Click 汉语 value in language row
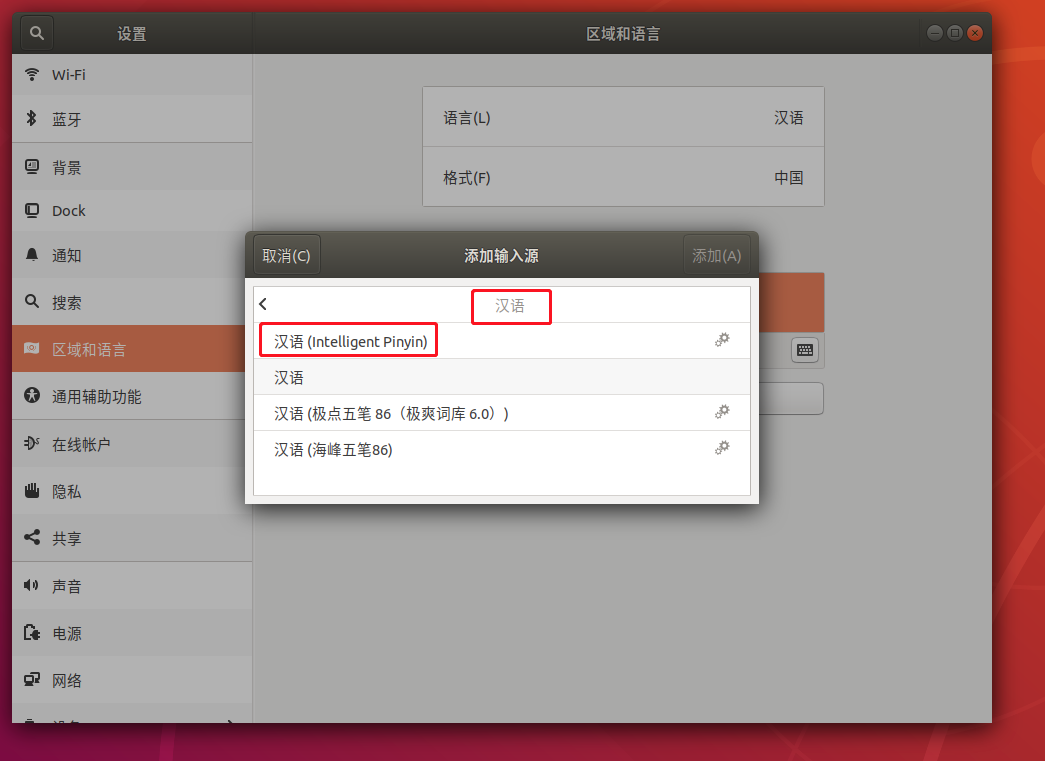This screenshot has height=761, width=1045. coord(788,118)
